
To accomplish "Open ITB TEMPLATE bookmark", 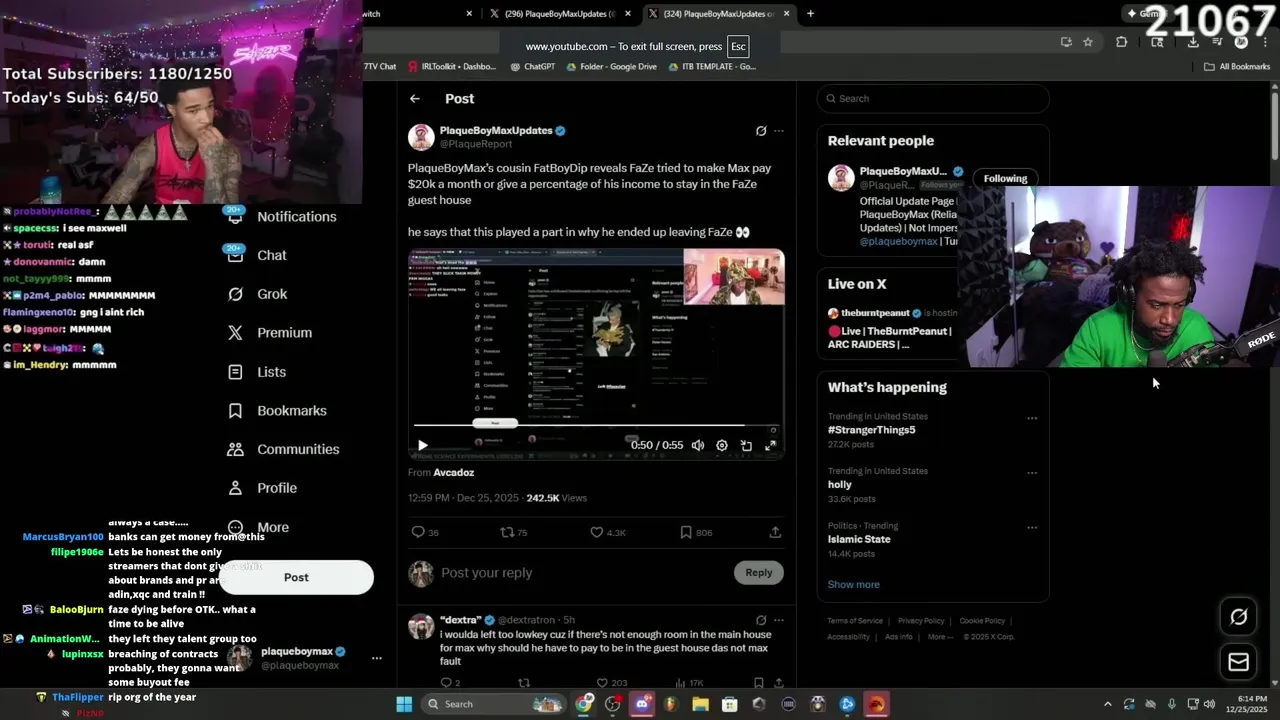I will (x=712, y=67).
